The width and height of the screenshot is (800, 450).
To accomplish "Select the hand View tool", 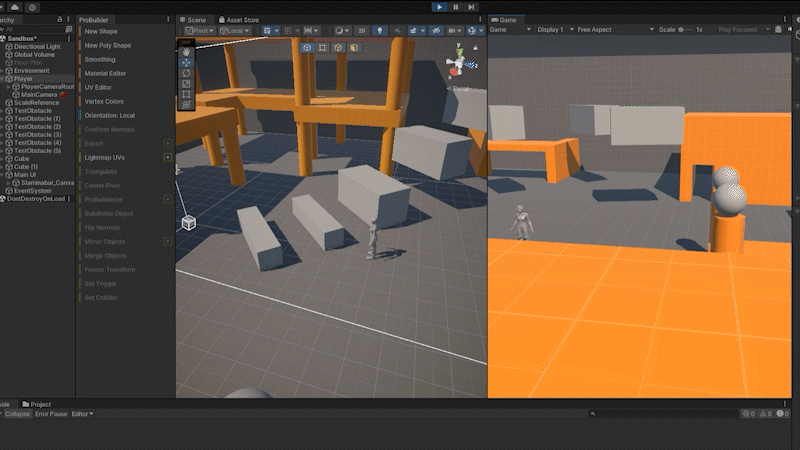I will (186, 50).
